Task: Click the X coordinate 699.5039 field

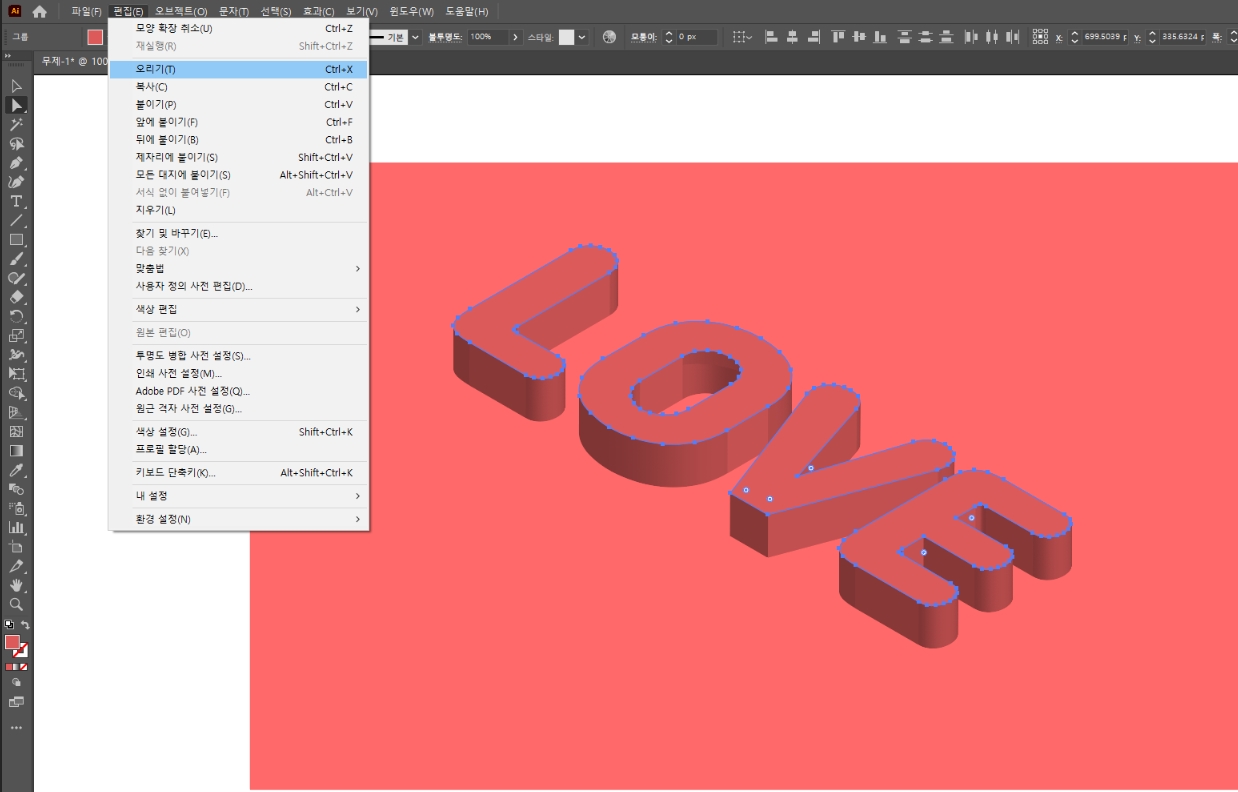Action: [1104, 37]
